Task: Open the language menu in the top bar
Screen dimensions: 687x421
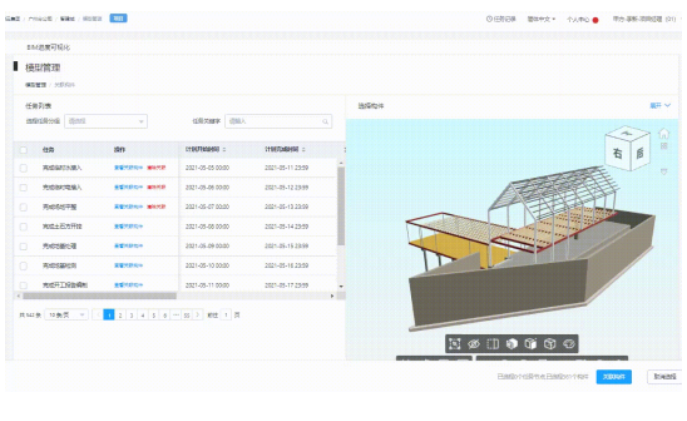Action: tap(540, 19)
